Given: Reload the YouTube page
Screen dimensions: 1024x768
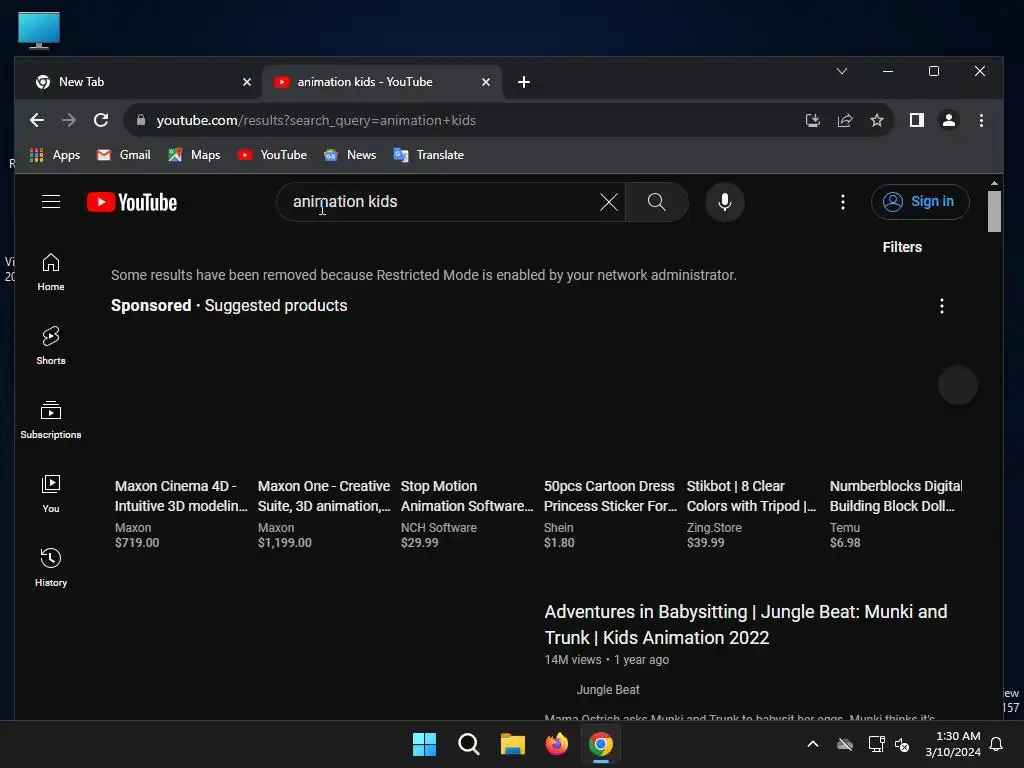Looking at the screenshot, I should (101, 120).
